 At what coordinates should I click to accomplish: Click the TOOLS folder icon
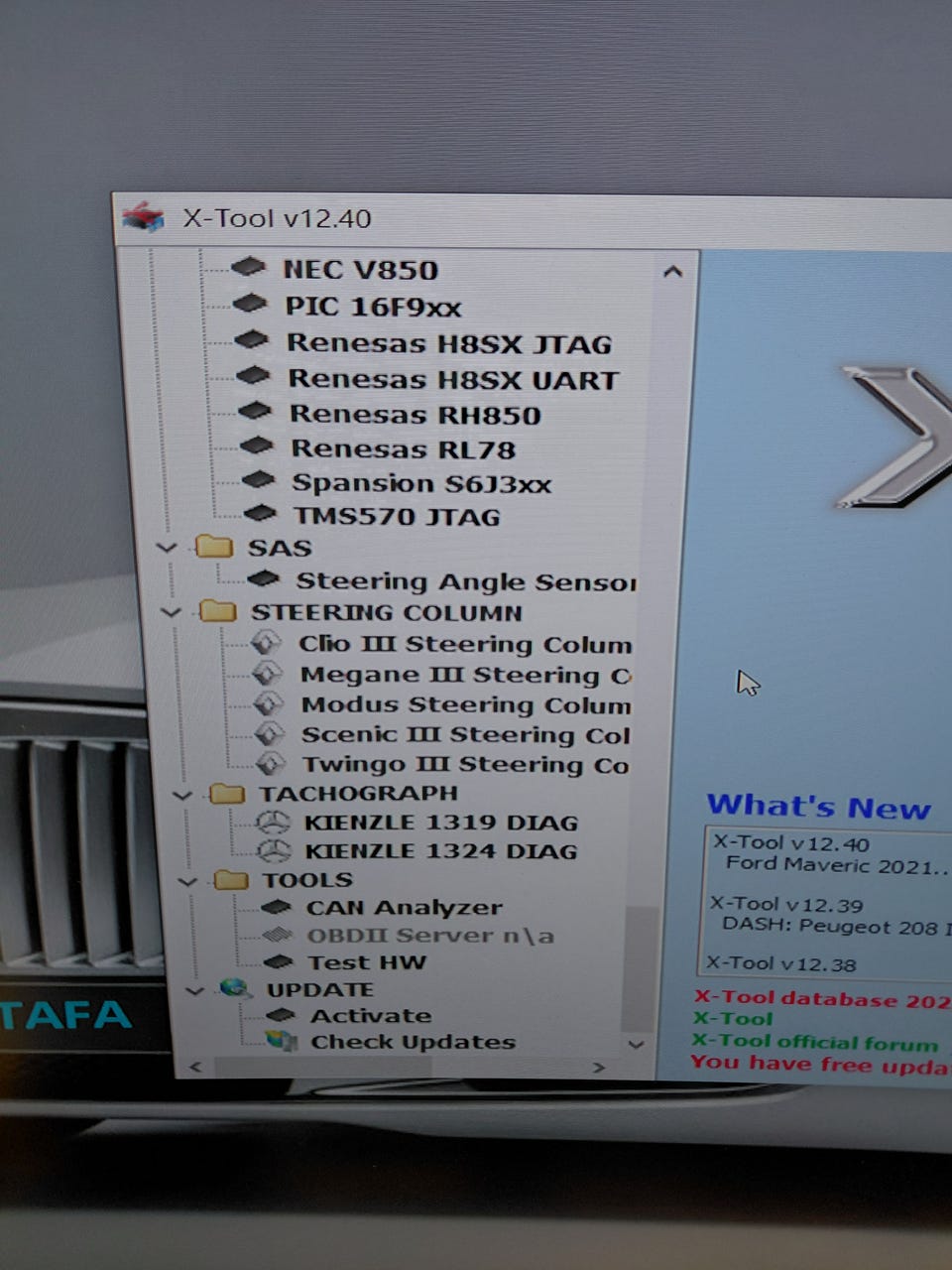232,879
